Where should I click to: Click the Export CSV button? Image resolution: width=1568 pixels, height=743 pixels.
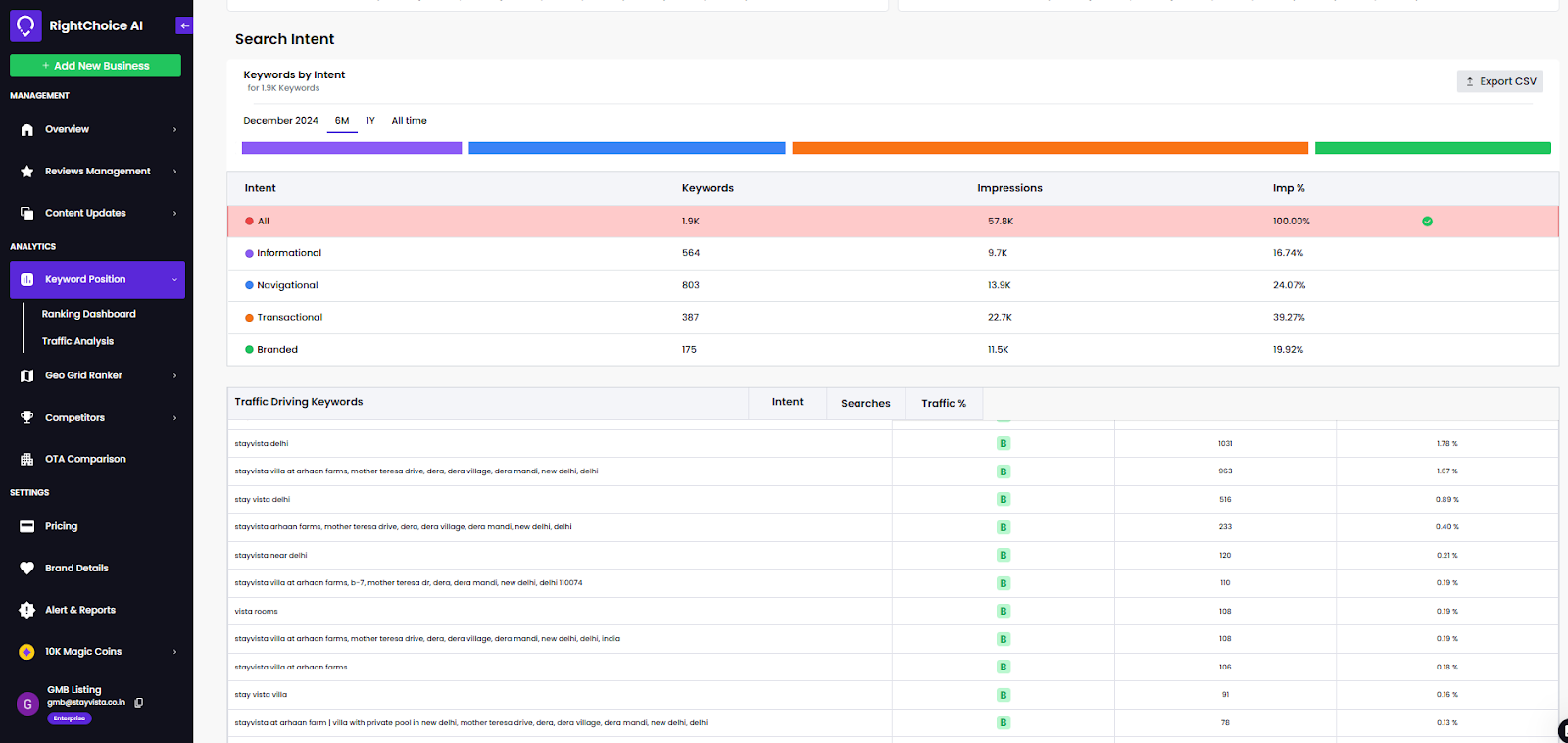pos(1499,81)
